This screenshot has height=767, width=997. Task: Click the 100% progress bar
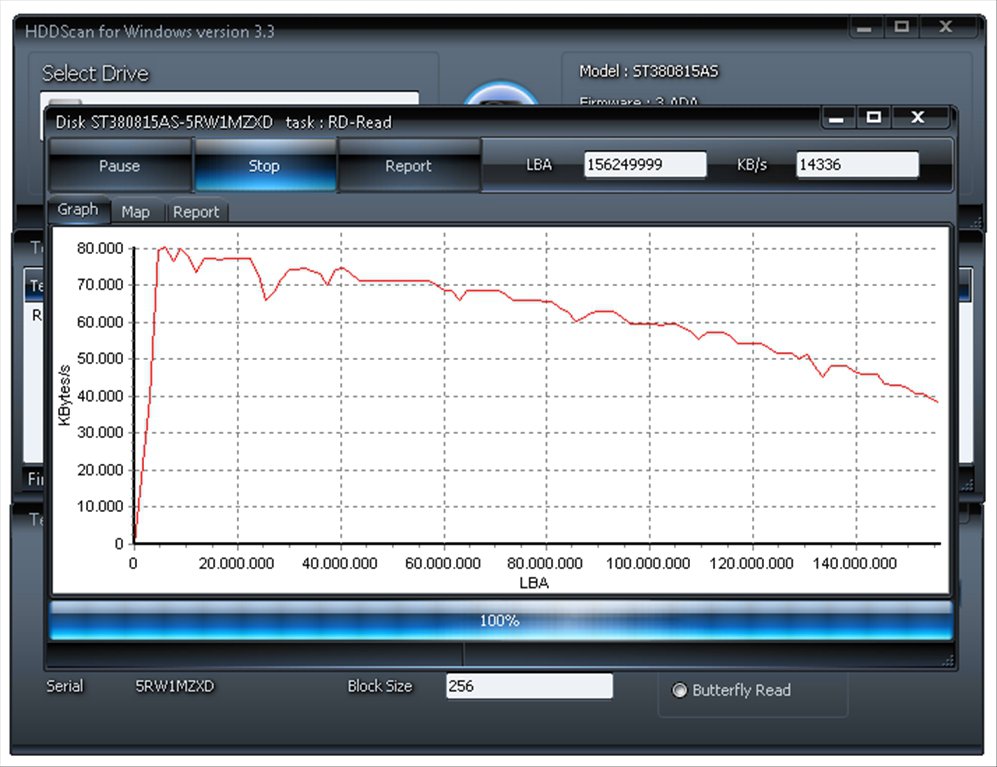tap(498, 620)
